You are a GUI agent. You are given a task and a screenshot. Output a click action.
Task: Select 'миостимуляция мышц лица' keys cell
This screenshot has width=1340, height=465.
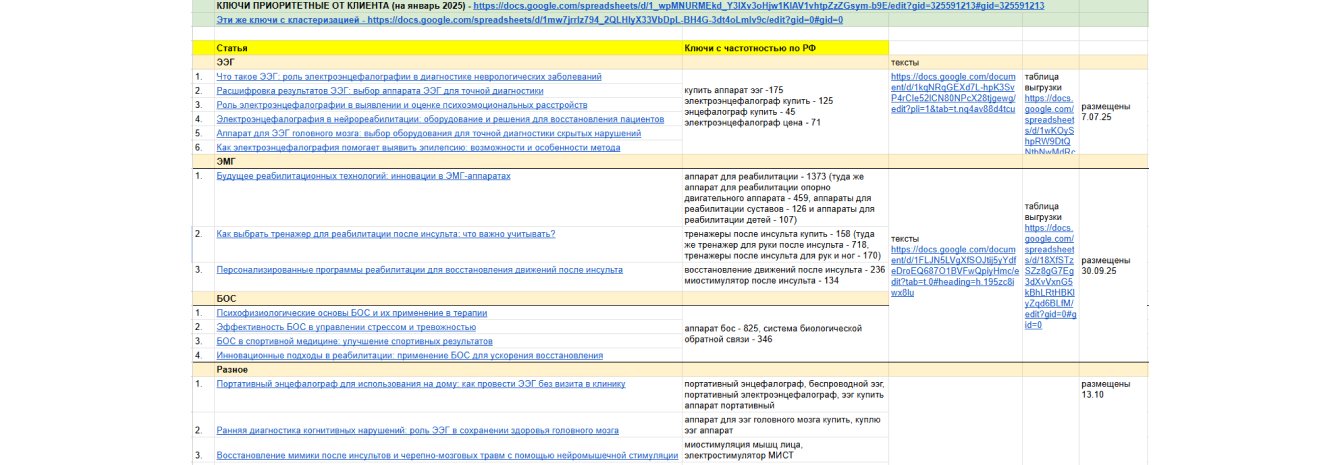click(786, 451)
